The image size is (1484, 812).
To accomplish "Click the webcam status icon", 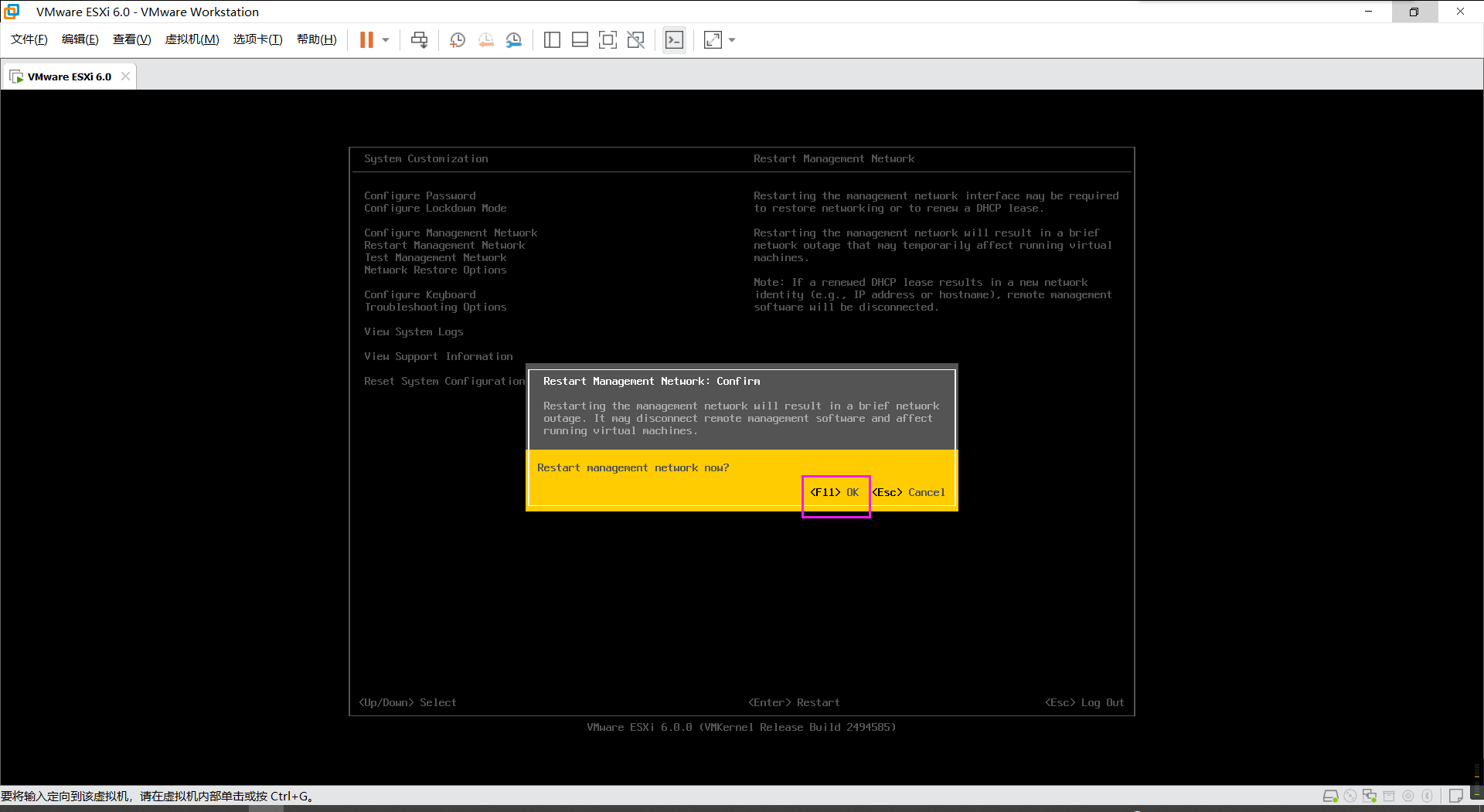I will [1408, 796].
